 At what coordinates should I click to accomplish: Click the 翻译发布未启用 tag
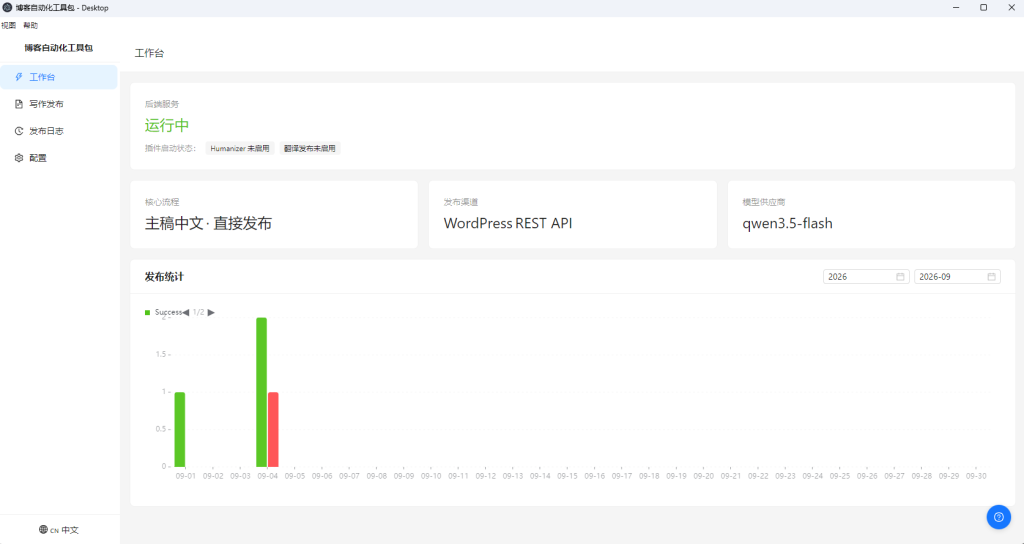[310, 148]
